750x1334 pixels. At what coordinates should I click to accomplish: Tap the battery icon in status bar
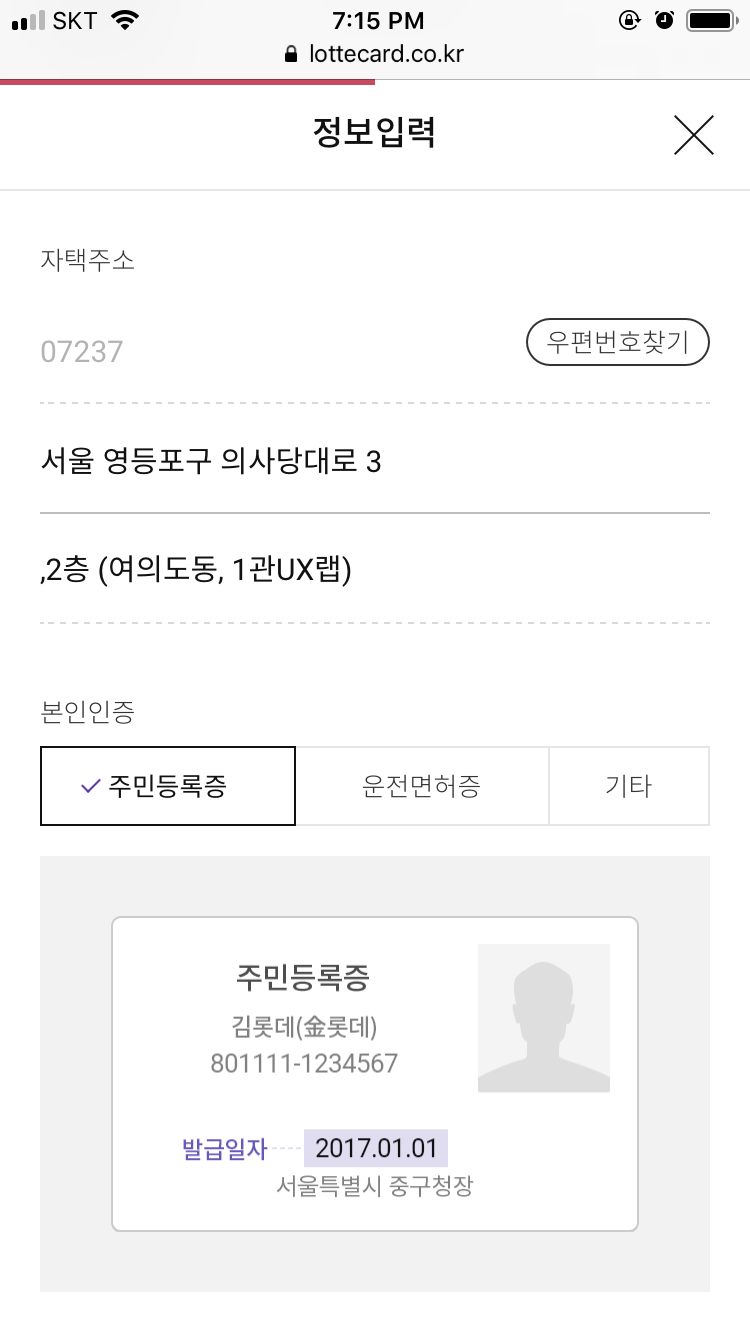coord(711,20)
